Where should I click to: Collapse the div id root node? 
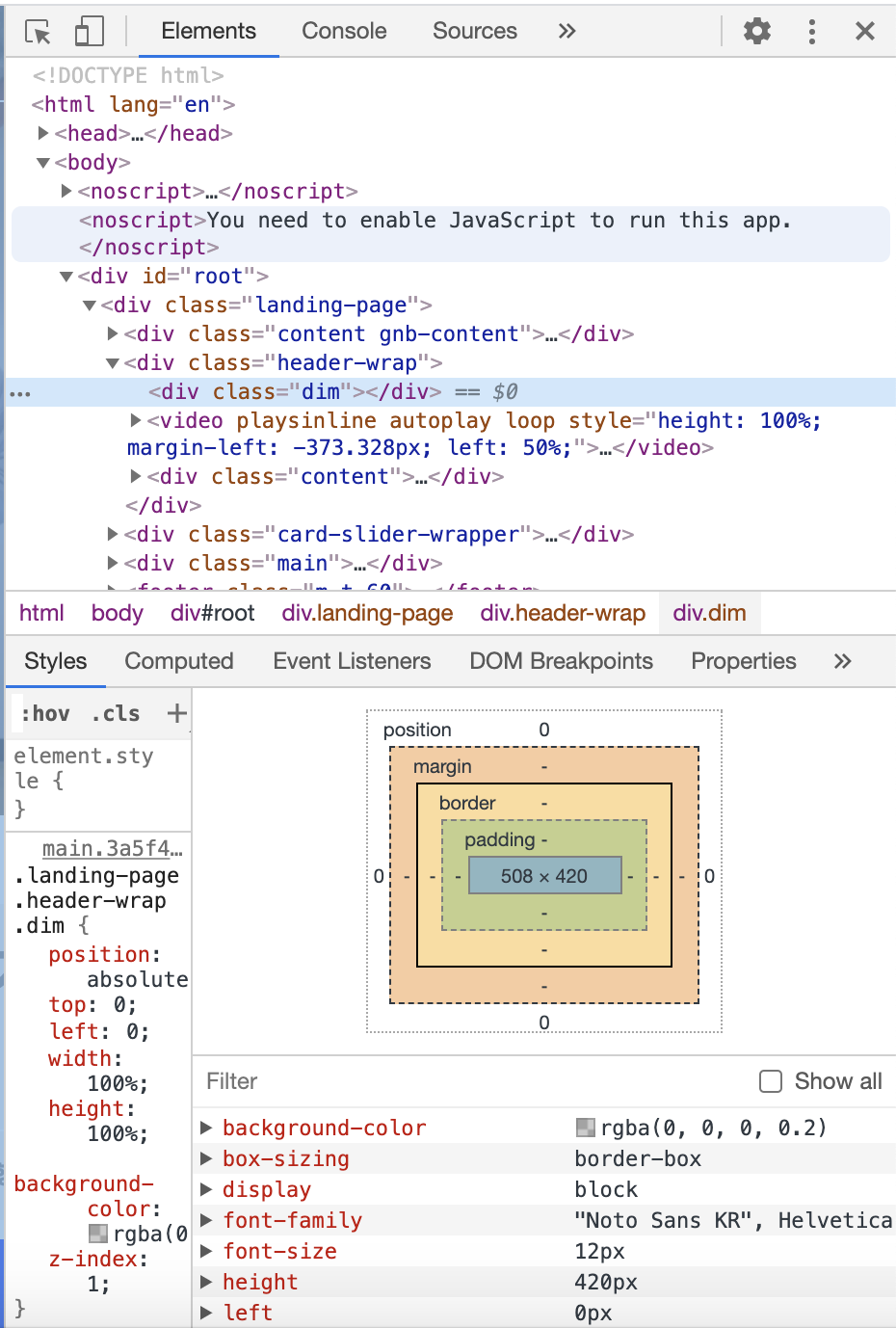pyautogui.click(x=66, y=276)
